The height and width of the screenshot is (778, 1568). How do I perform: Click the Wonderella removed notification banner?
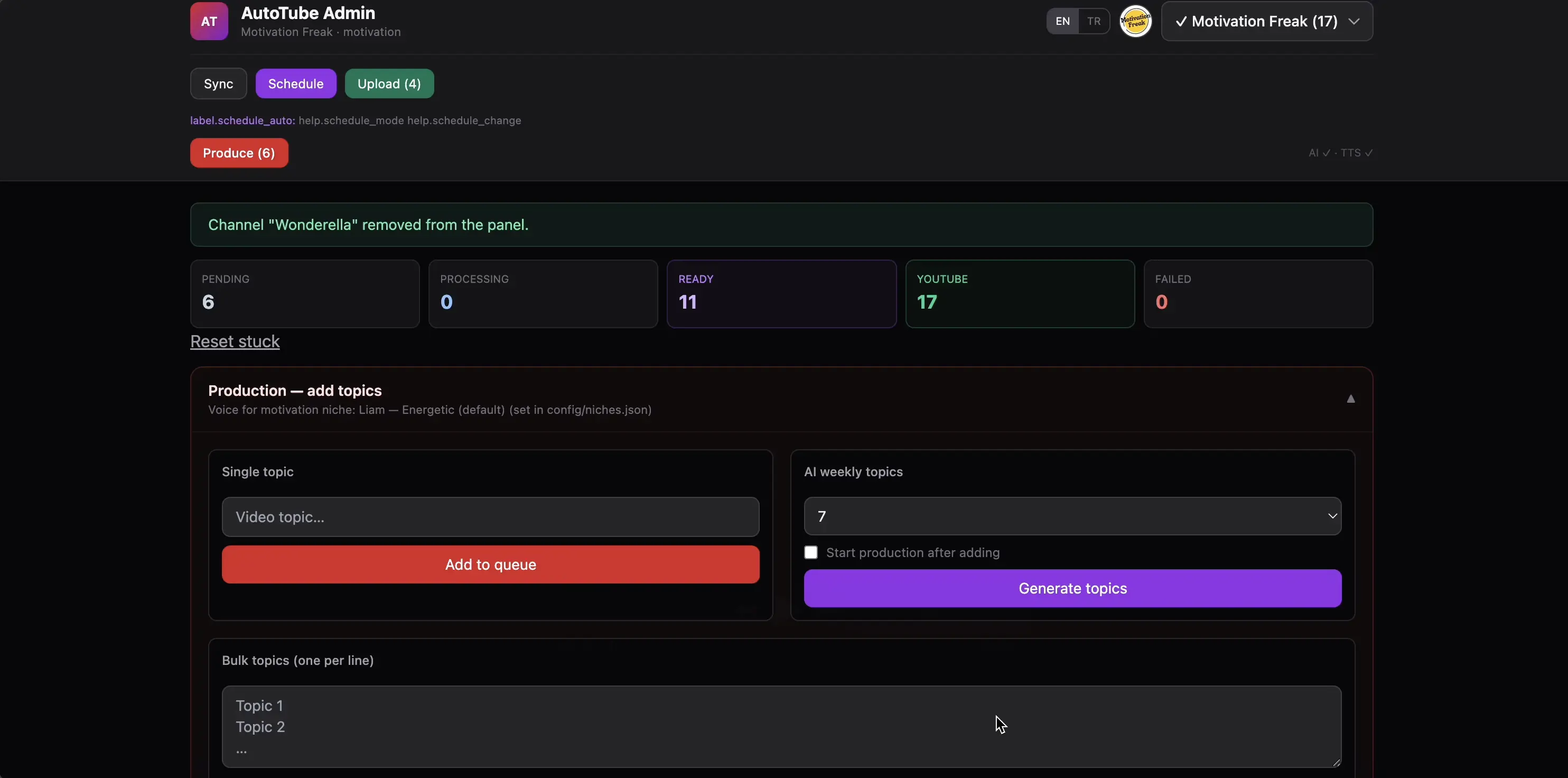(781, 225)
